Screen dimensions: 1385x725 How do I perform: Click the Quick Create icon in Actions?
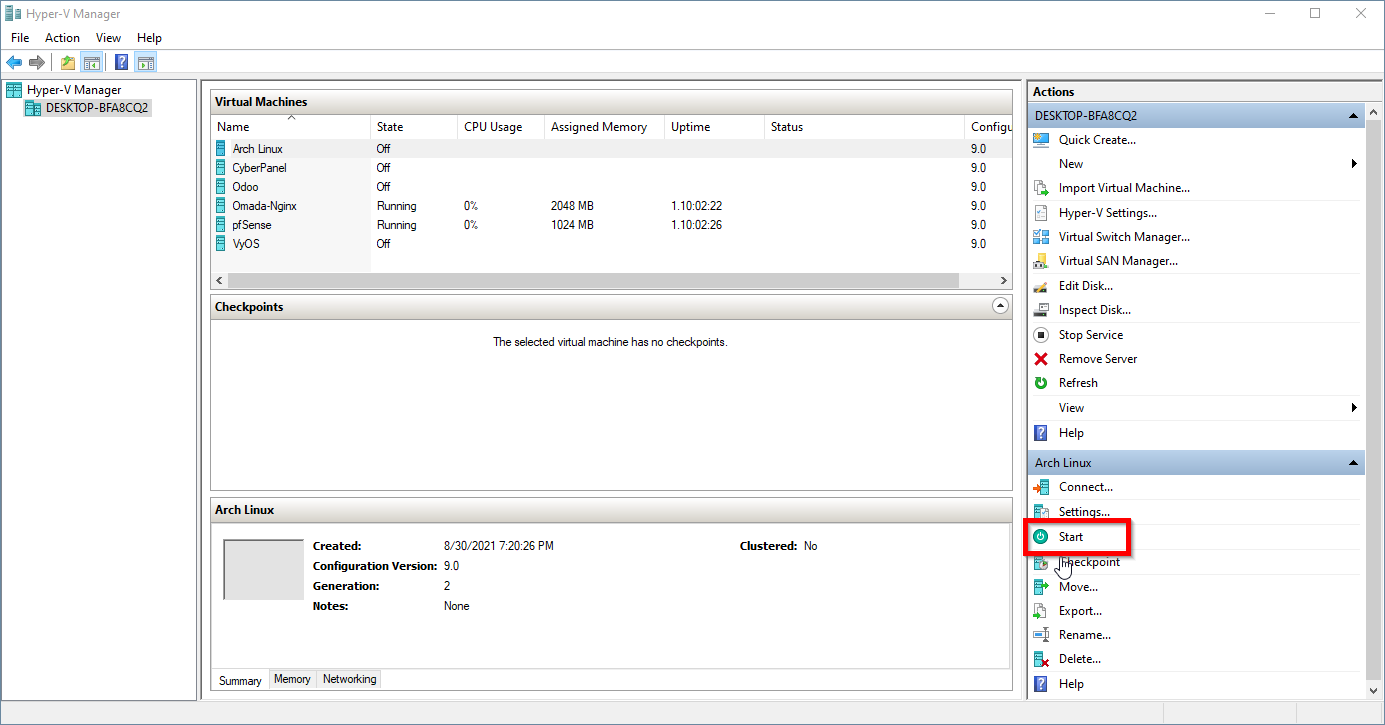(x=1041, y=140)
